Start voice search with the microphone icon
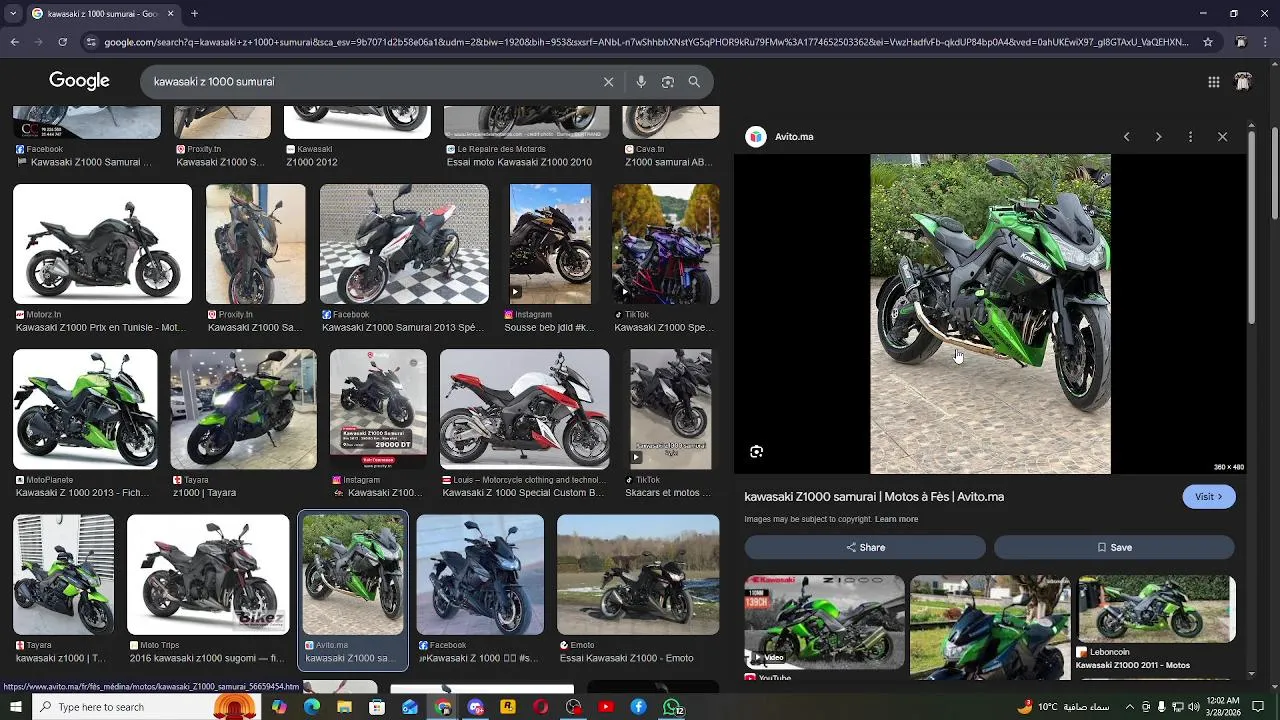The image size is (1280, 720). (x=641, y=82)
